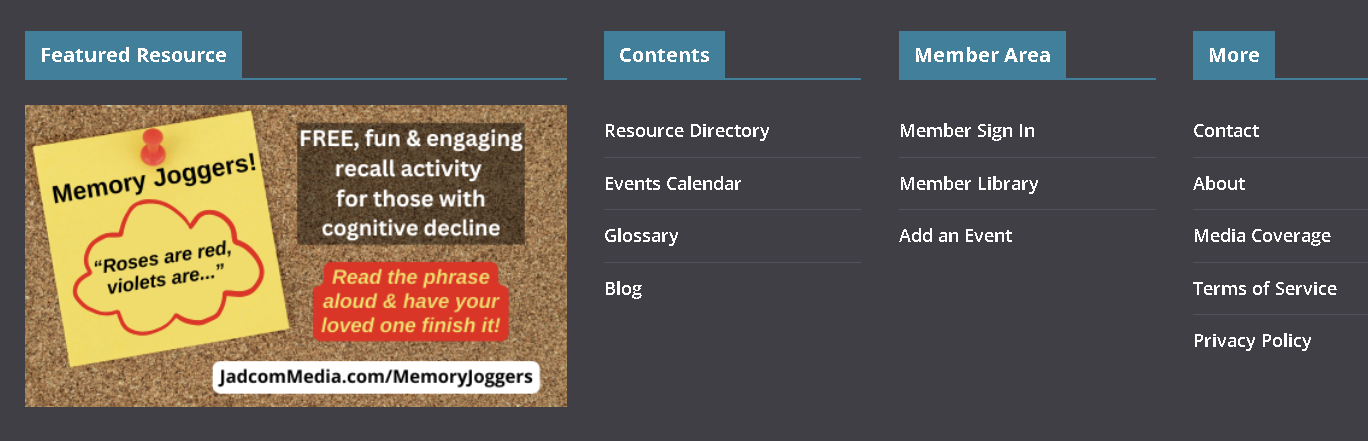Open the Terms of Service
The width and height of the screenshot is (1368, 441).
pos(1264,289)
